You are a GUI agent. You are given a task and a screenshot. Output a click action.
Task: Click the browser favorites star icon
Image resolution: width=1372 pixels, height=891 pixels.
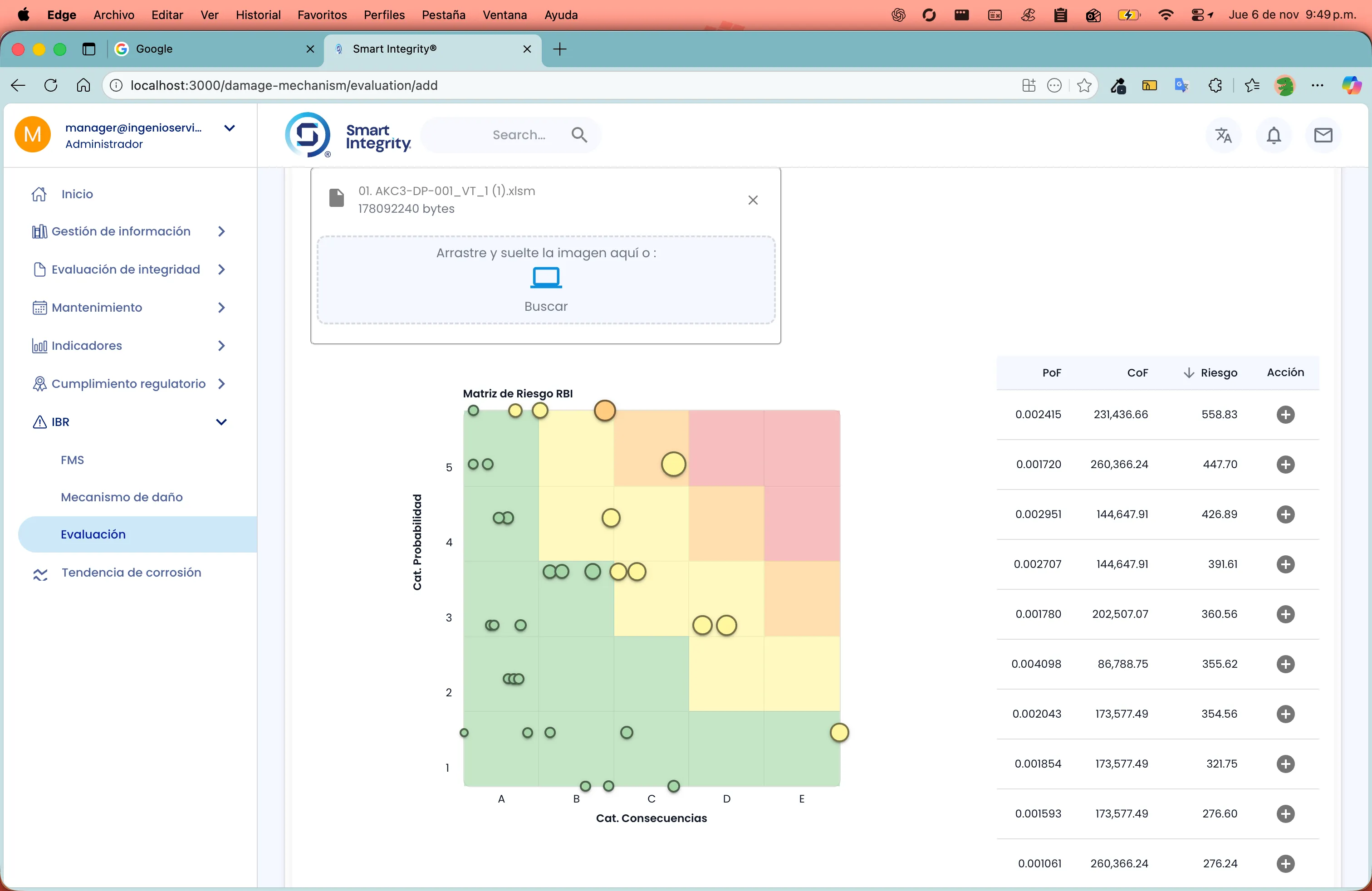pos(1084,85)
